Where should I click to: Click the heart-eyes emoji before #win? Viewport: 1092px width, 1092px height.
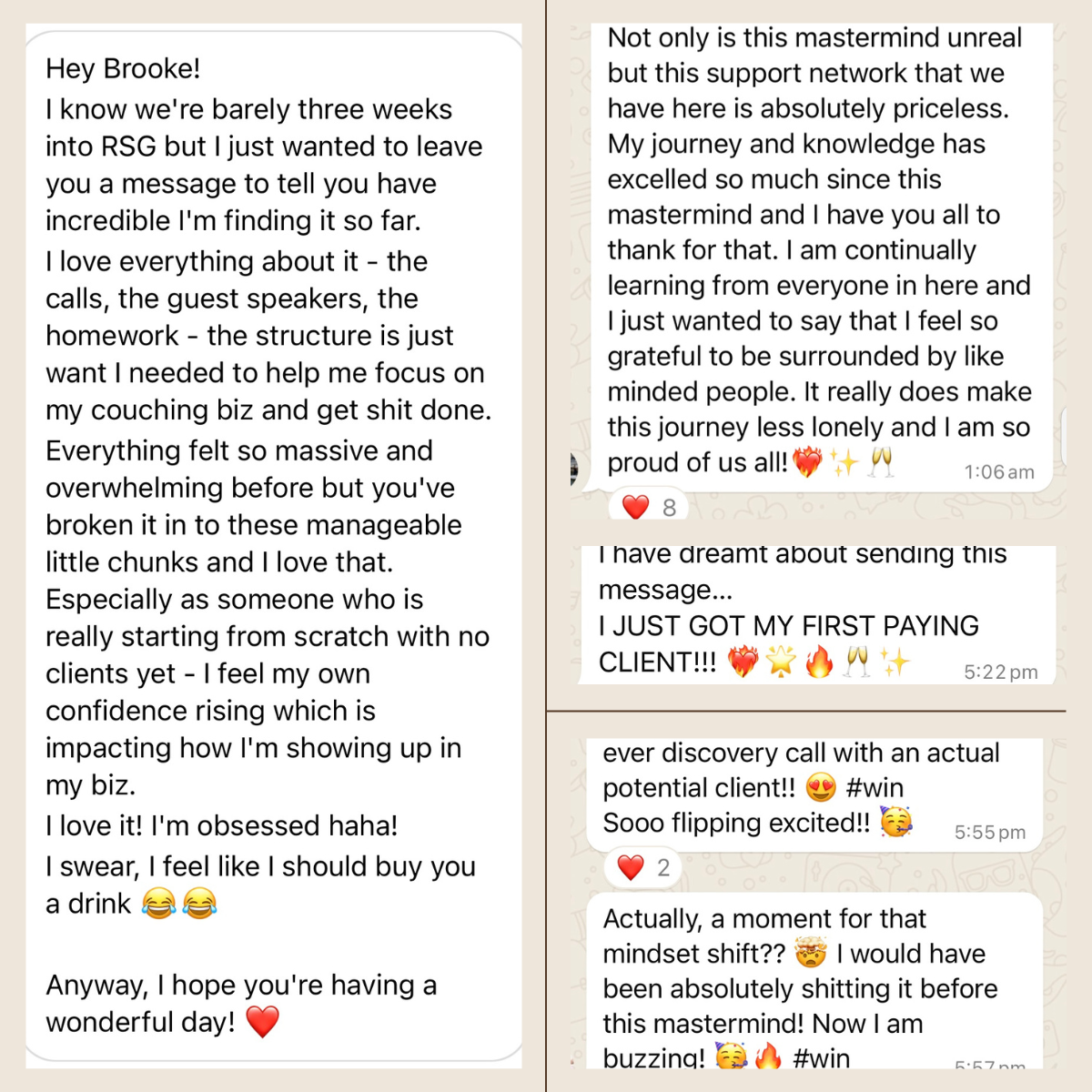point(821,787)
